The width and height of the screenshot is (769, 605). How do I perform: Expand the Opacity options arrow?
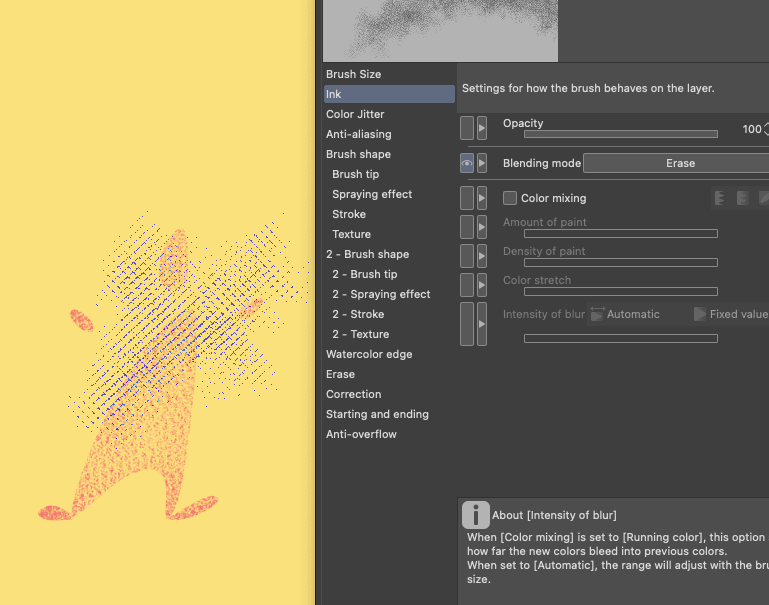point(482,128)
